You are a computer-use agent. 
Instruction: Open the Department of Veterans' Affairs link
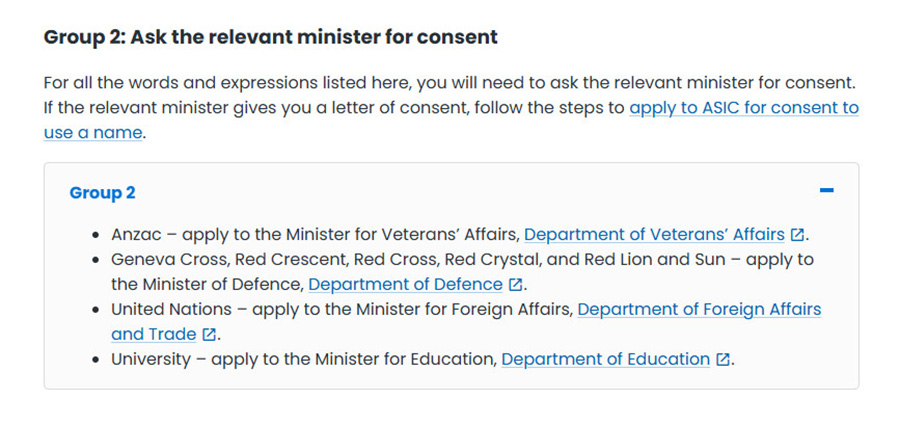point(654,234)
